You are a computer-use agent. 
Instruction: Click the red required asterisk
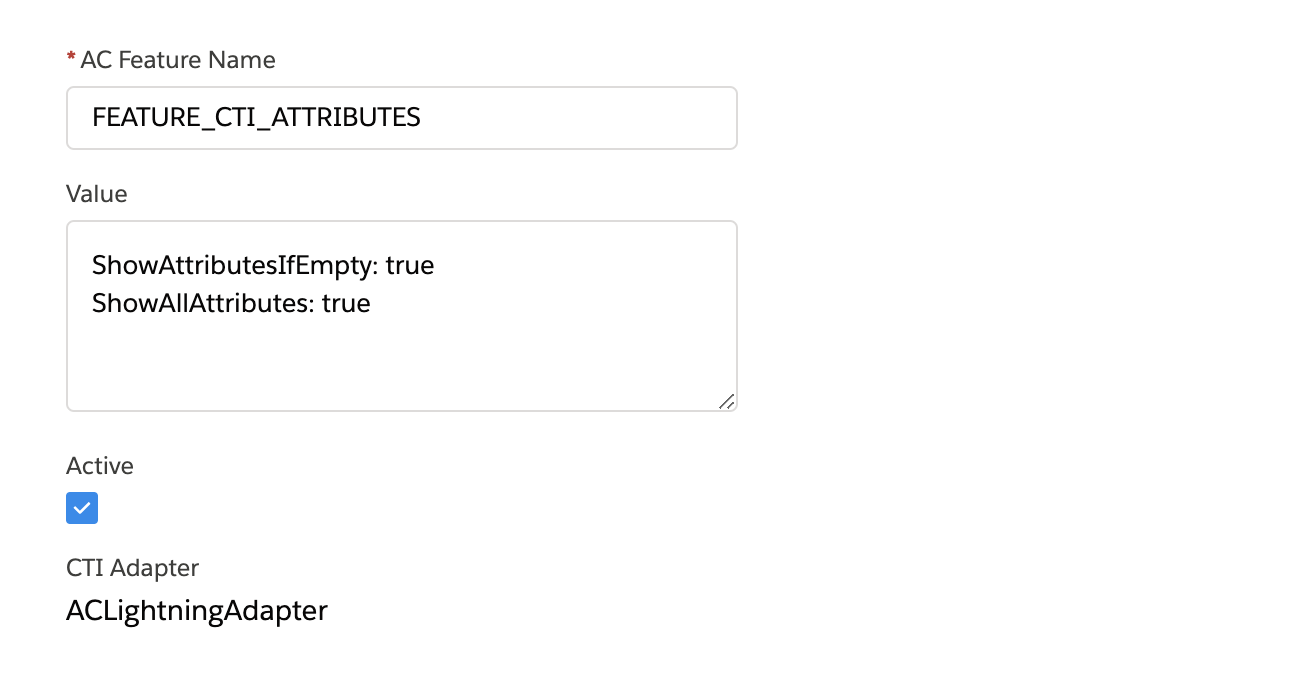(71, 60)
